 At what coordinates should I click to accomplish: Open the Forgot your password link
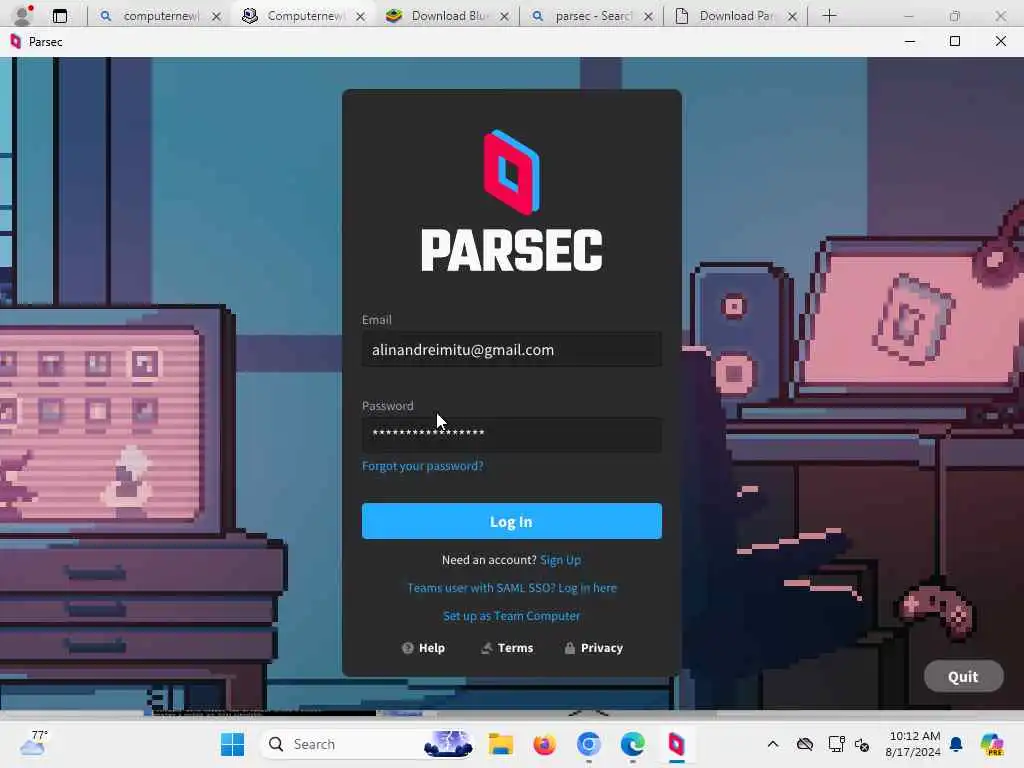click(423, 466)
